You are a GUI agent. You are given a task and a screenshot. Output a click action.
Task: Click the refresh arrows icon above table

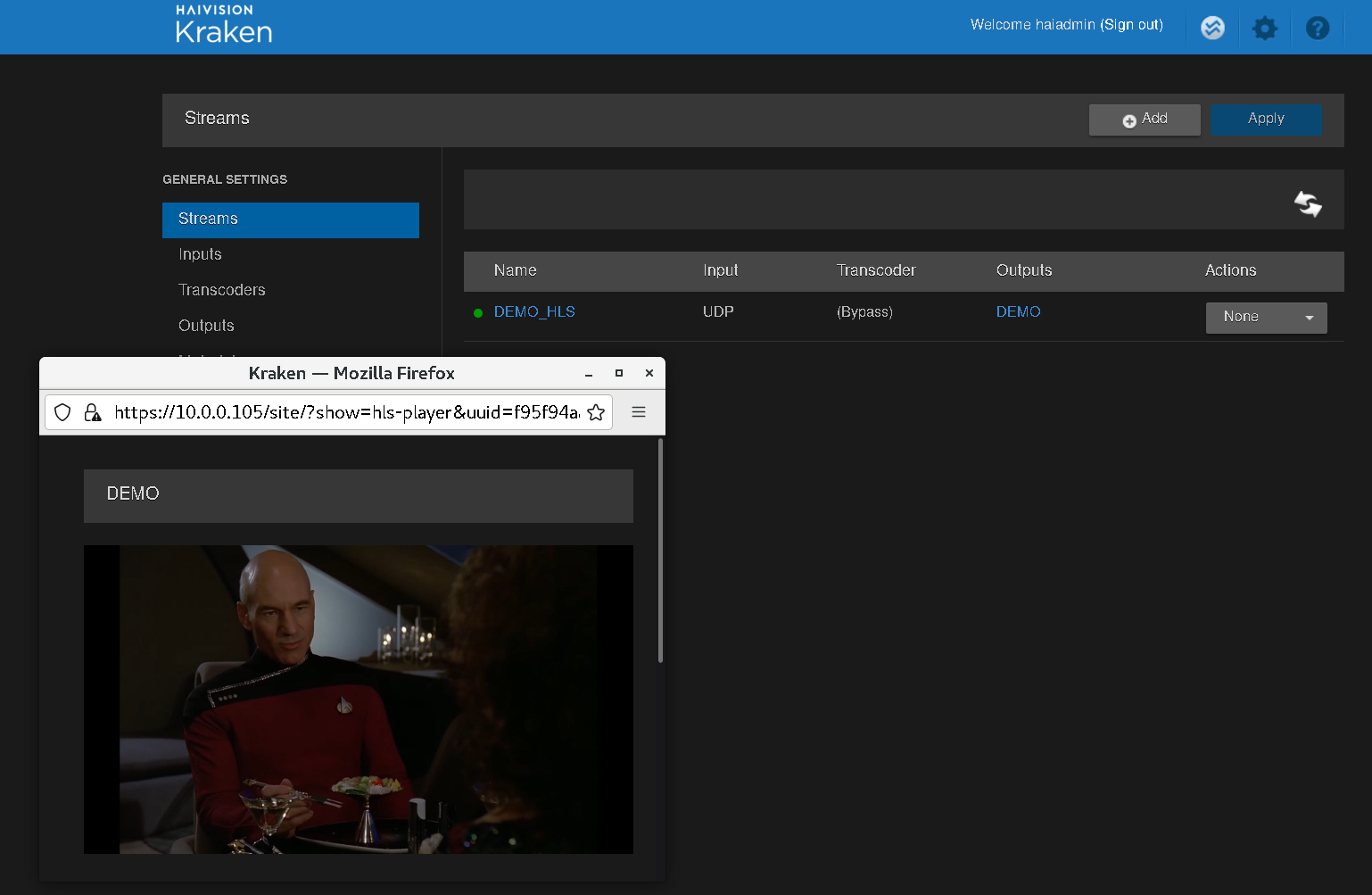tap(1308, 203)
